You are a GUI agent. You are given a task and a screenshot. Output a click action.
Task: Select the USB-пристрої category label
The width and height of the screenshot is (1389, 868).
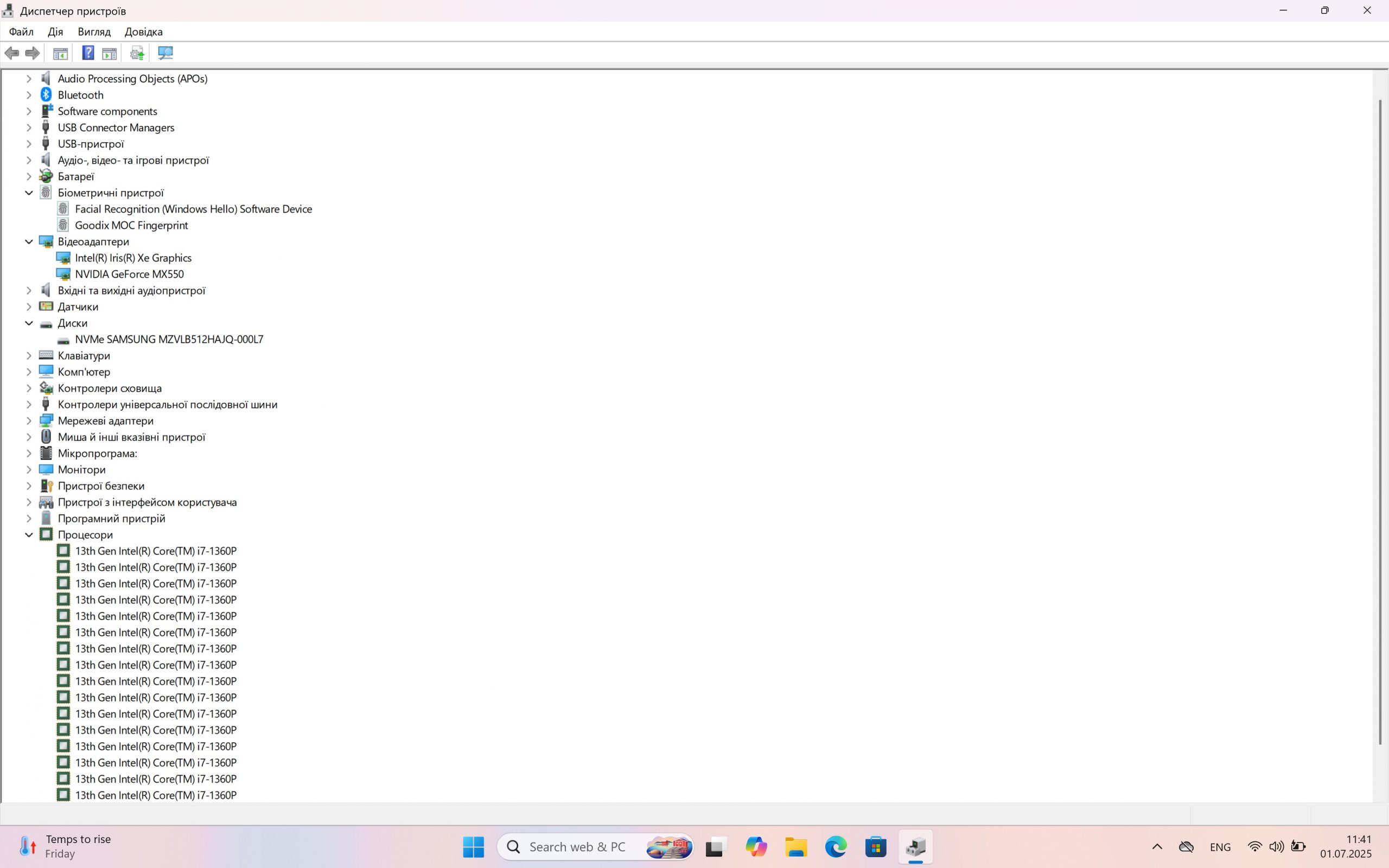91,144
